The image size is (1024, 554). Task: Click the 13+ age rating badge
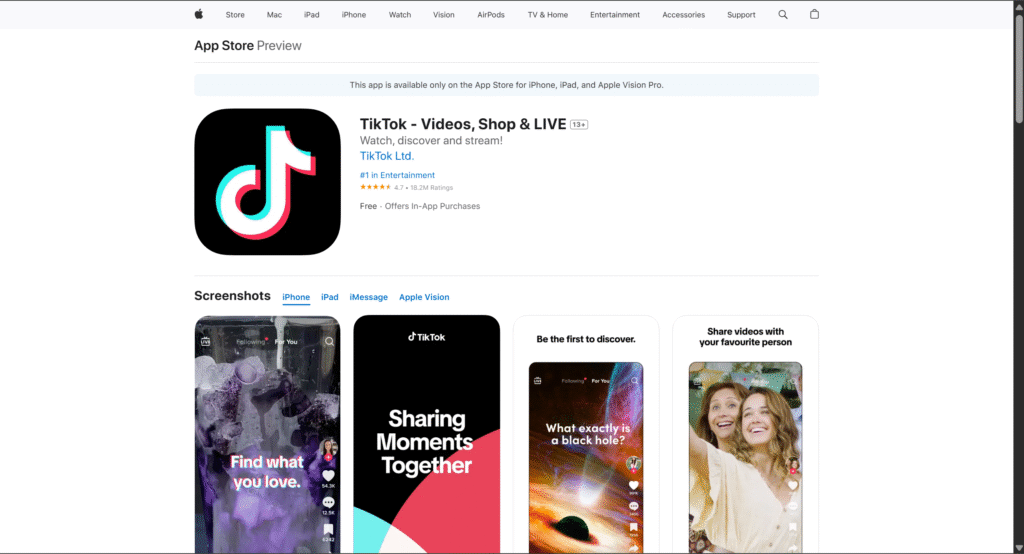tap(579, 124)
